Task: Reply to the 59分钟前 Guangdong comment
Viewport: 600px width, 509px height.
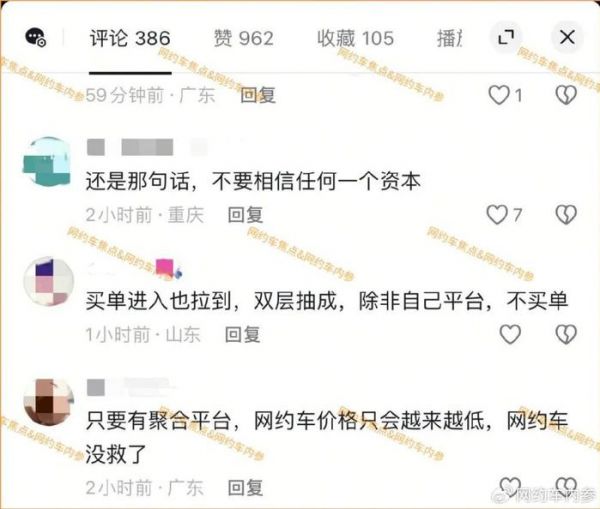Action: (258, 95)
